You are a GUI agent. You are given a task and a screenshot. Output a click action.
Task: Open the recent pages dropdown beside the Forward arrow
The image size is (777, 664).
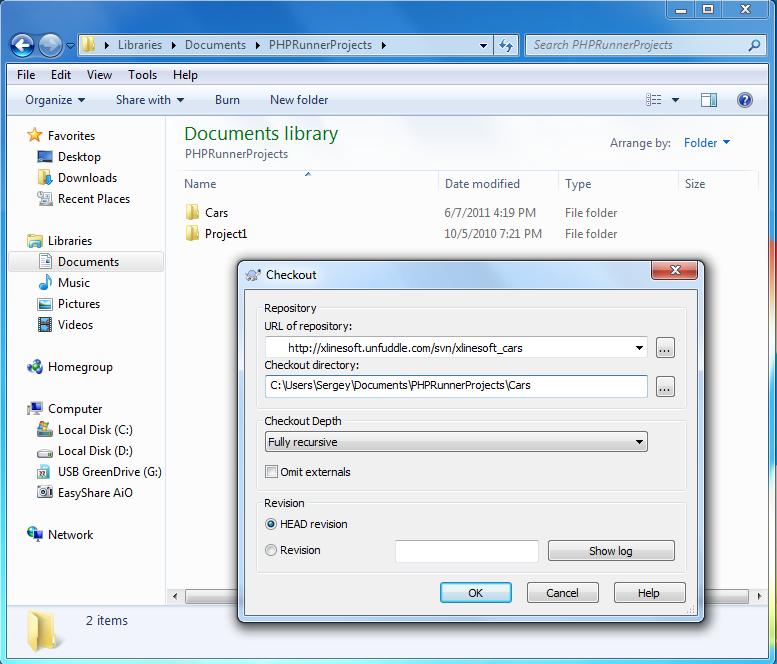click(70, 46)
